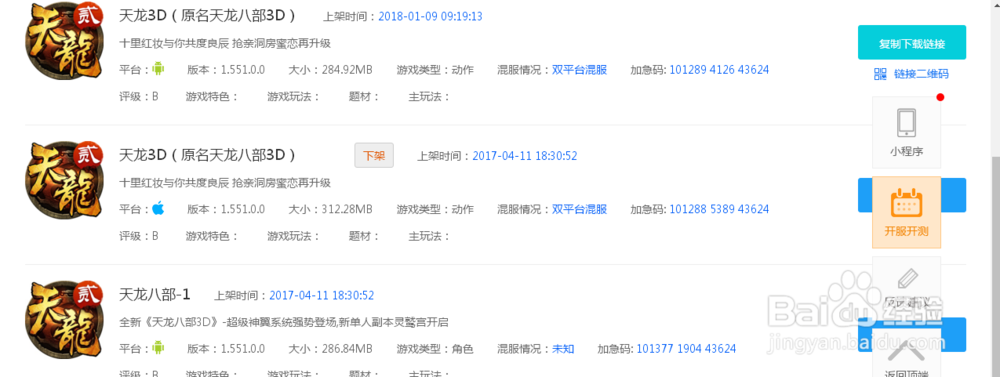Click the size 312.28MB
This screenshot has width=1000, height=377.
click(348, 209)
